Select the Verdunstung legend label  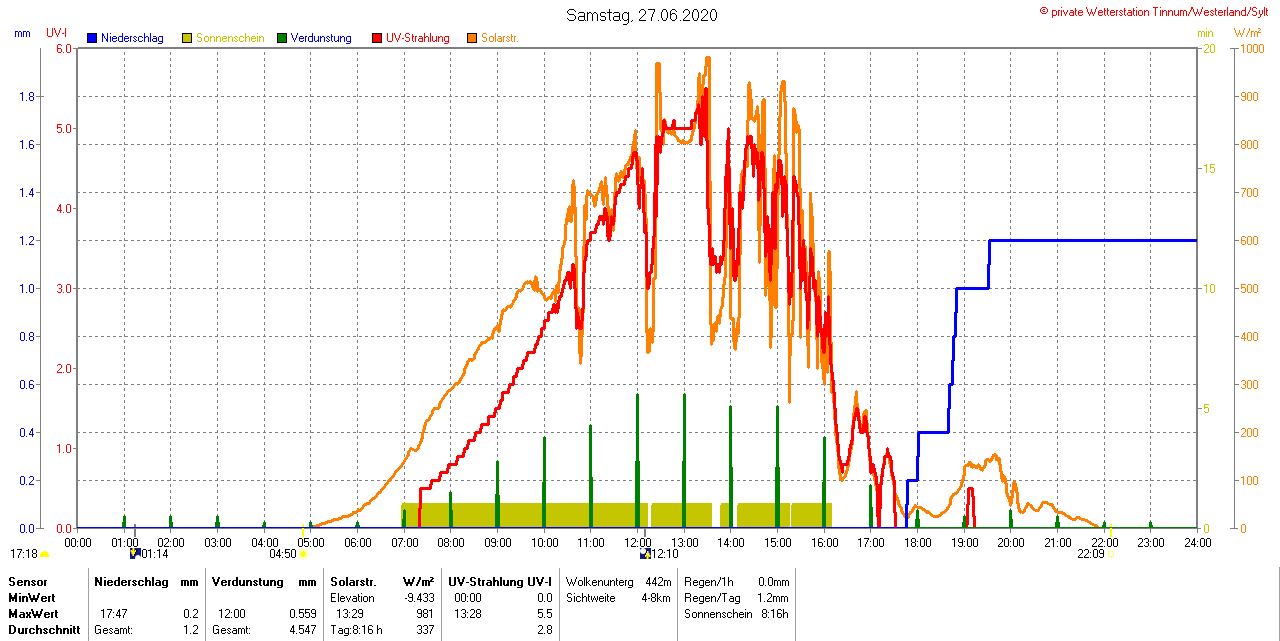point(321,38)
